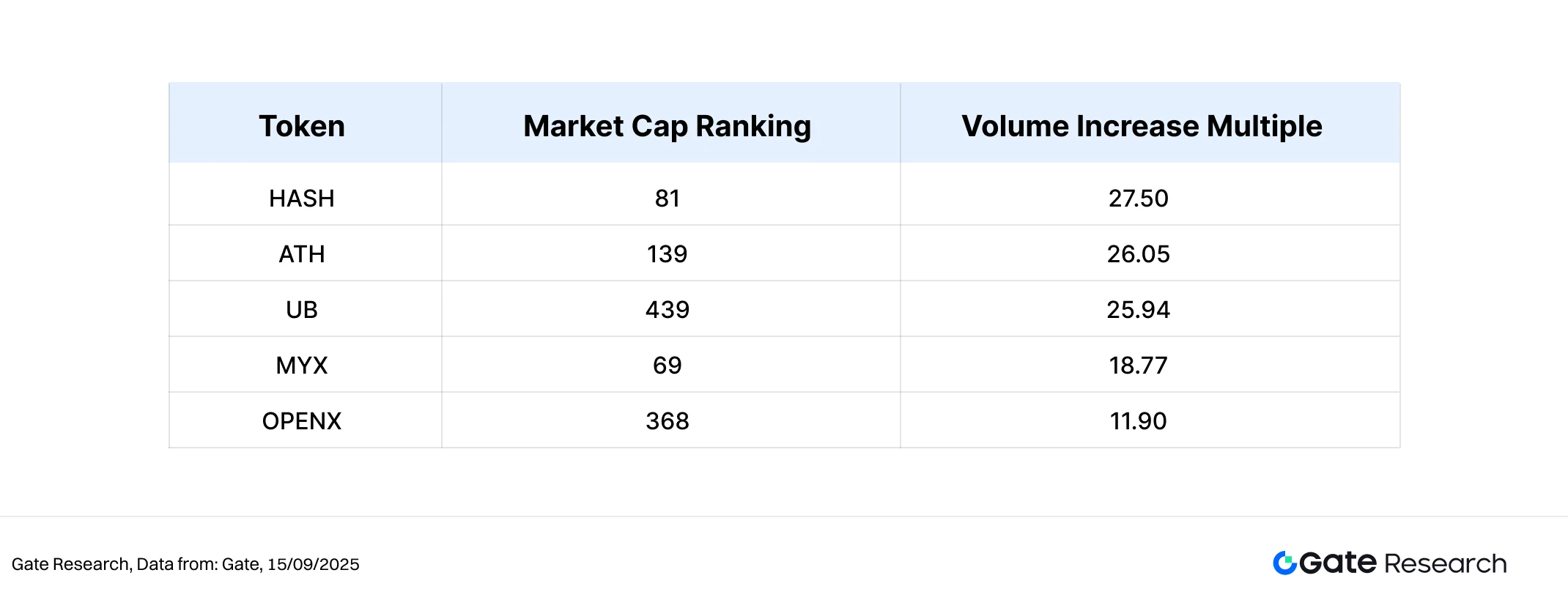Click the Gate Research brand text
This screenshot has width=1568, height=611.
[x=1403, y=563]
